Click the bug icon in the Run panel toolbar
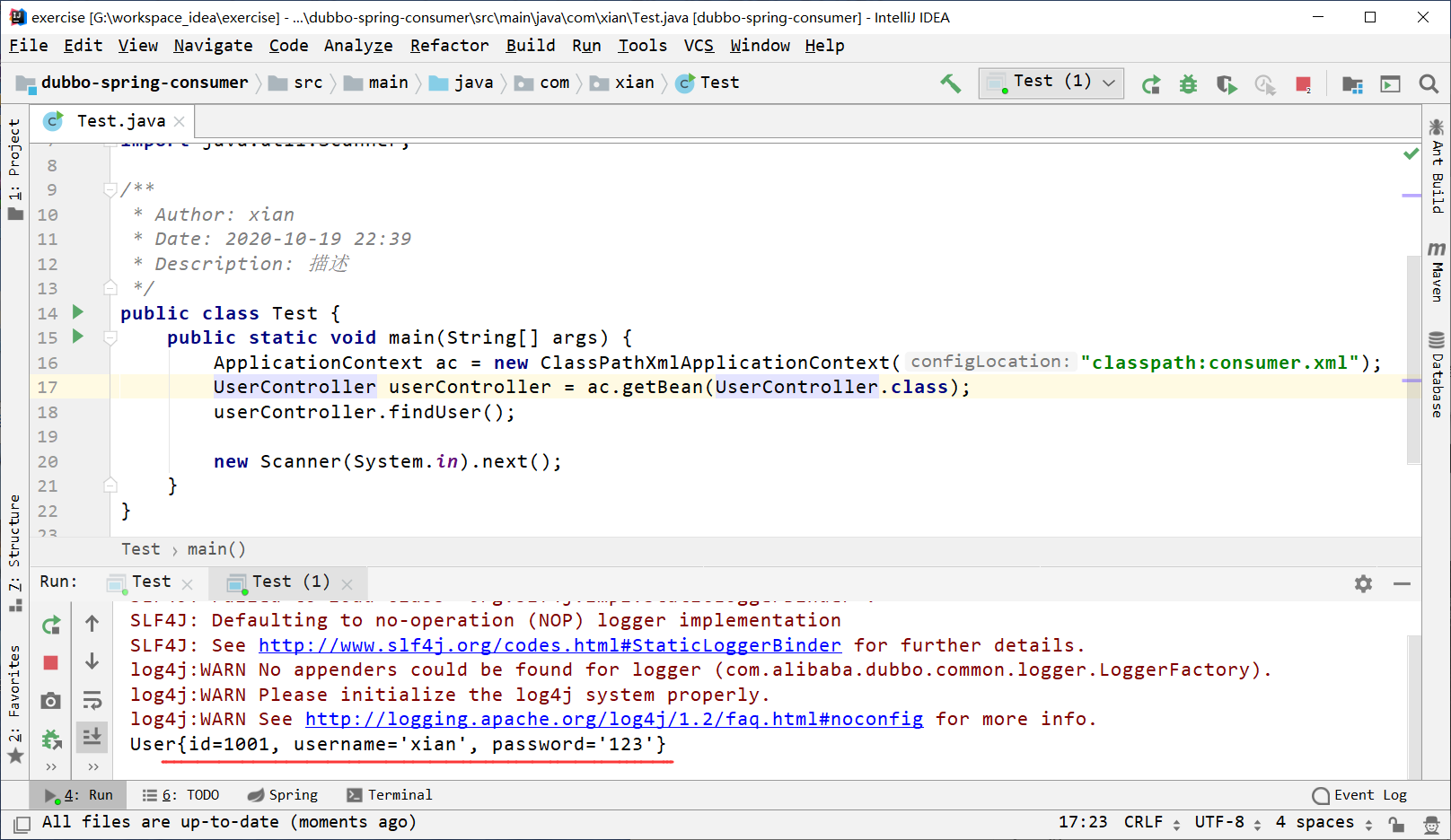The width and height of the screenshot is (1451, 840). 51,739
